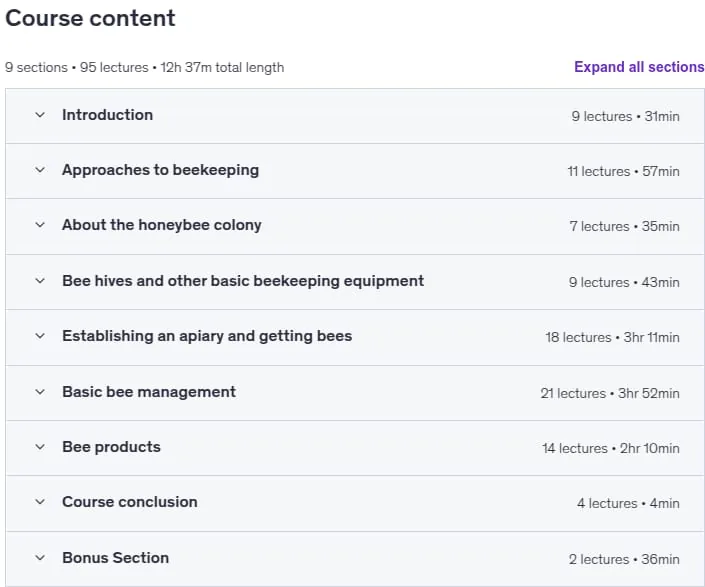705x587 pixels.
Task: Select Basic bee management title
Action: pos(149,392)
